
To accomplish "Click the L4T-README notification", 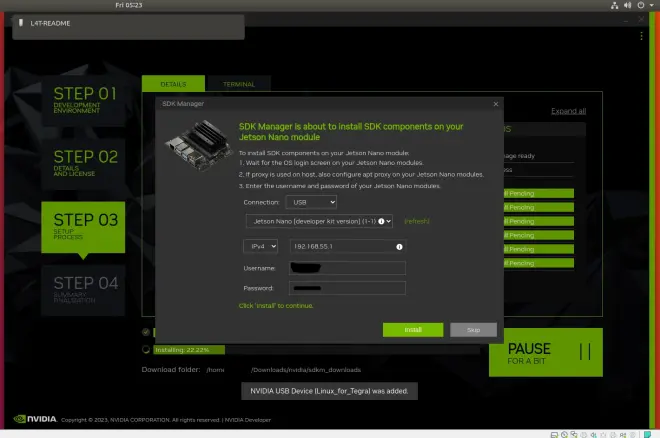I will click(128, 27).
